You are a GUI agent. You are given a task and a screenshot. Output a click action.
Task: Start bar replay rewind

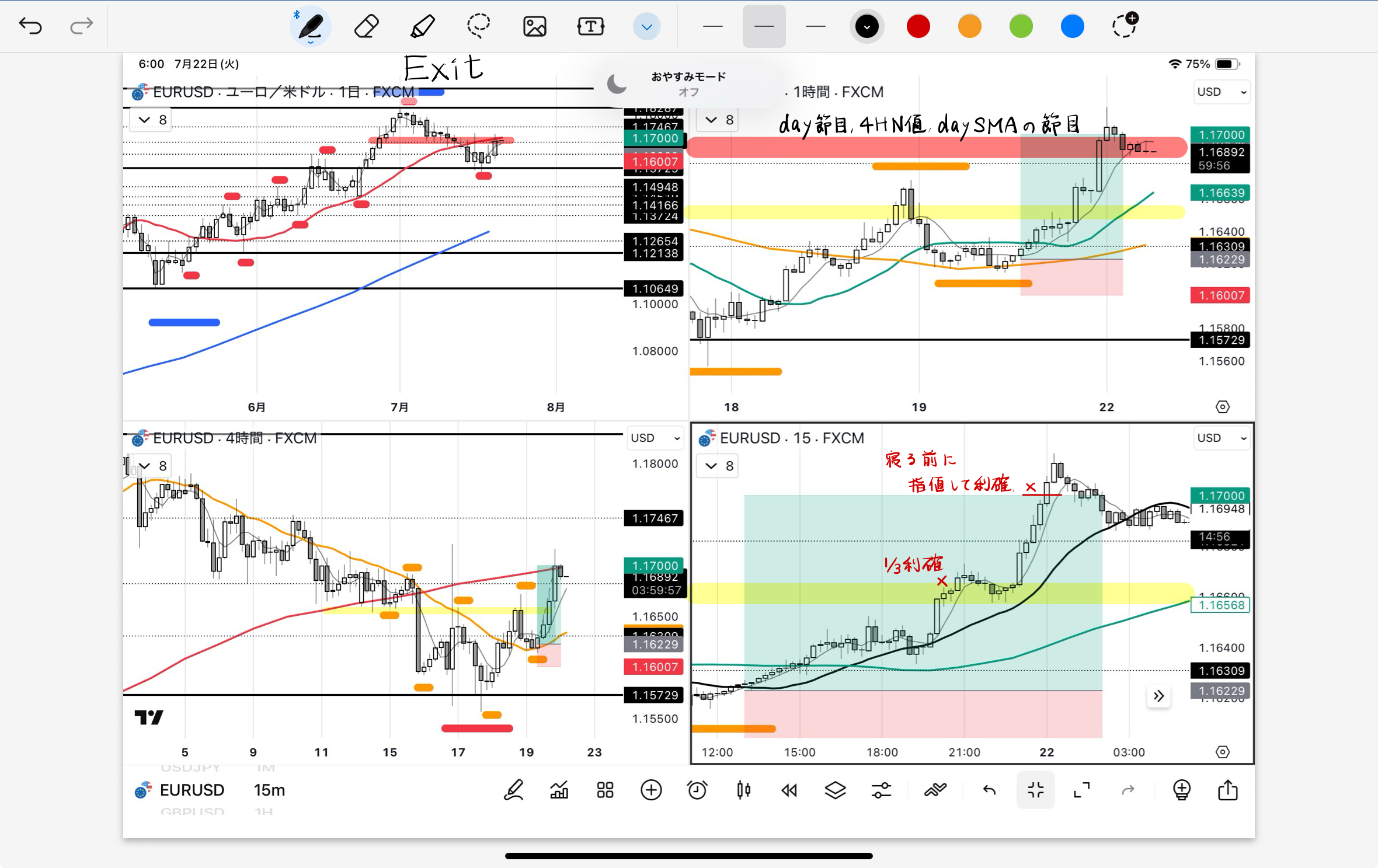[789, 790]
